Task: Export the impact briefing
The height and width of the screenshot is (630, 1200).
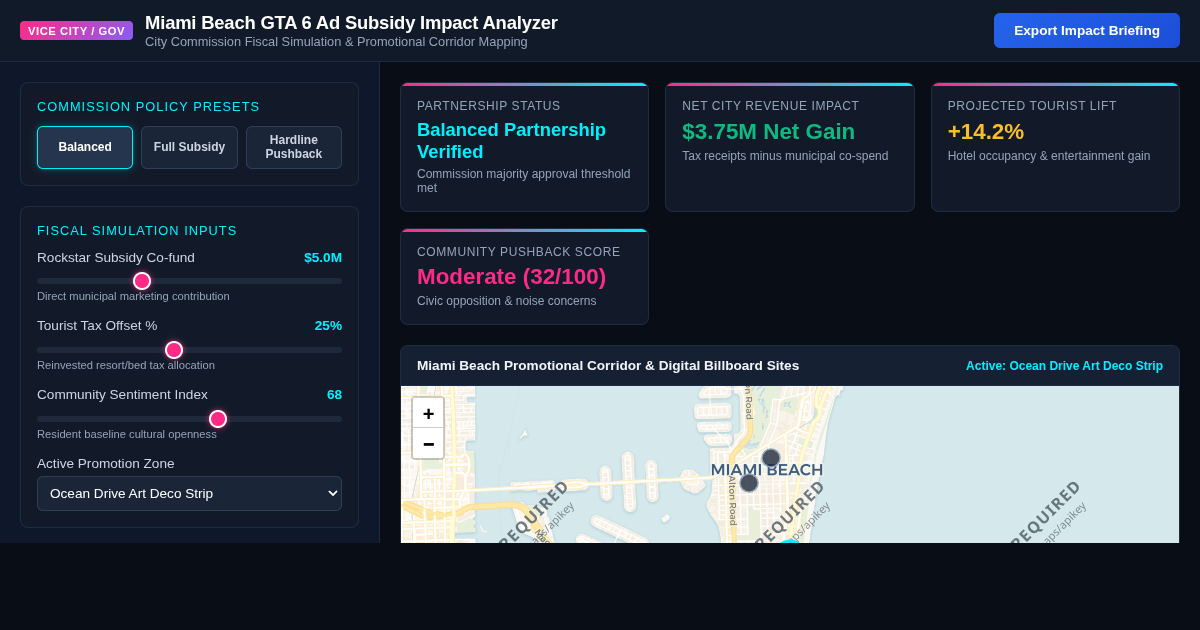Action: [1087, 30]
